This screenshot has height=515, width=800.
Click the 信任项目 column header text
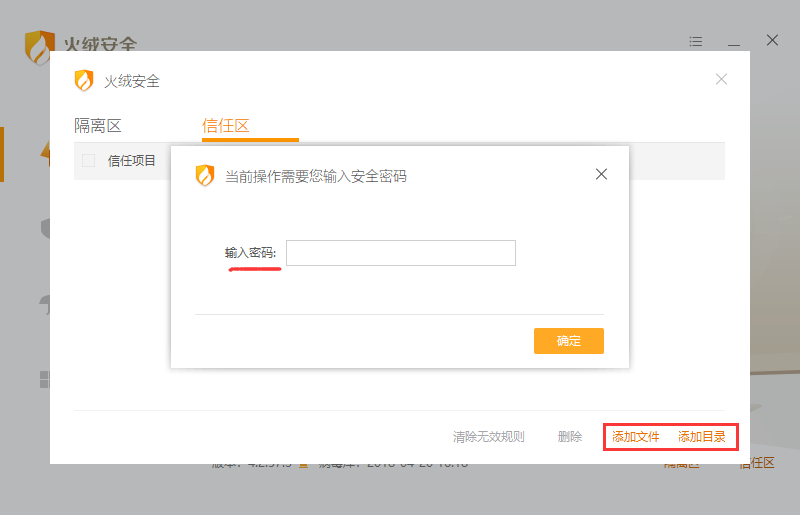[131, 161]
